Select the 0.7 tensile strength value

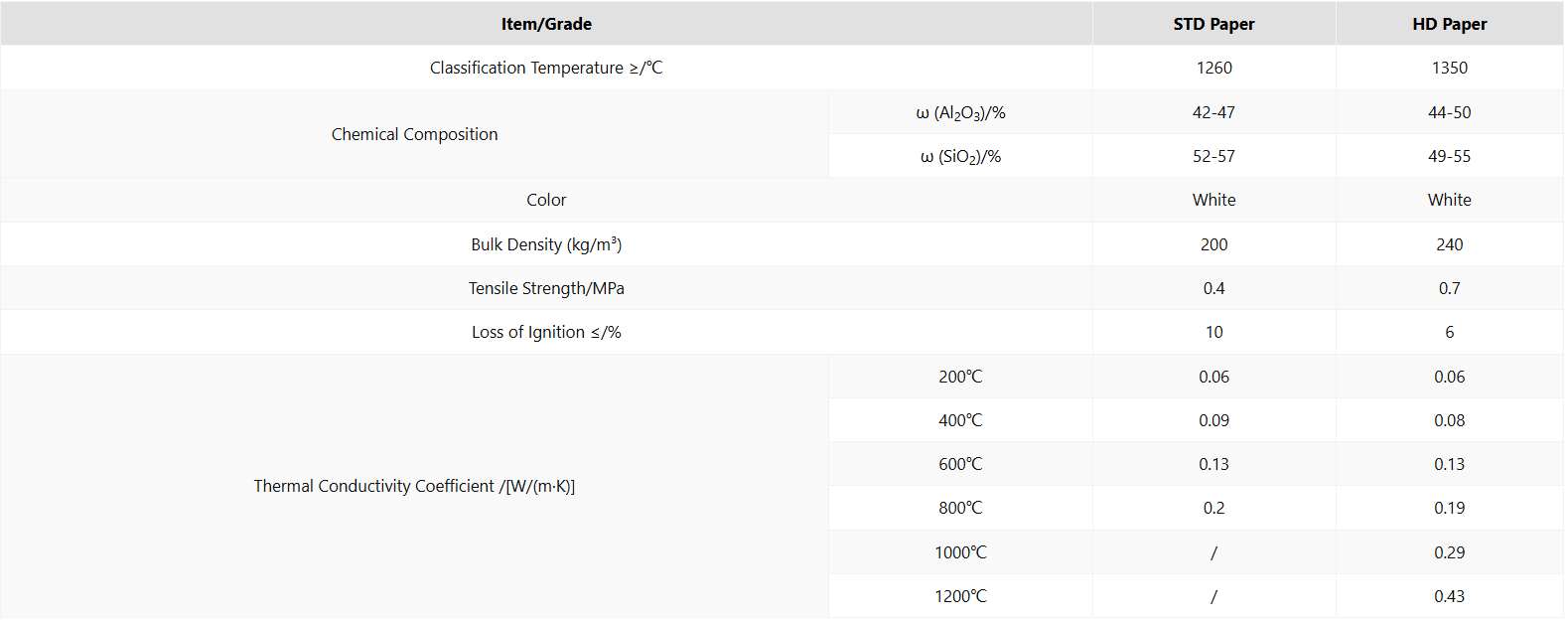1449,288
